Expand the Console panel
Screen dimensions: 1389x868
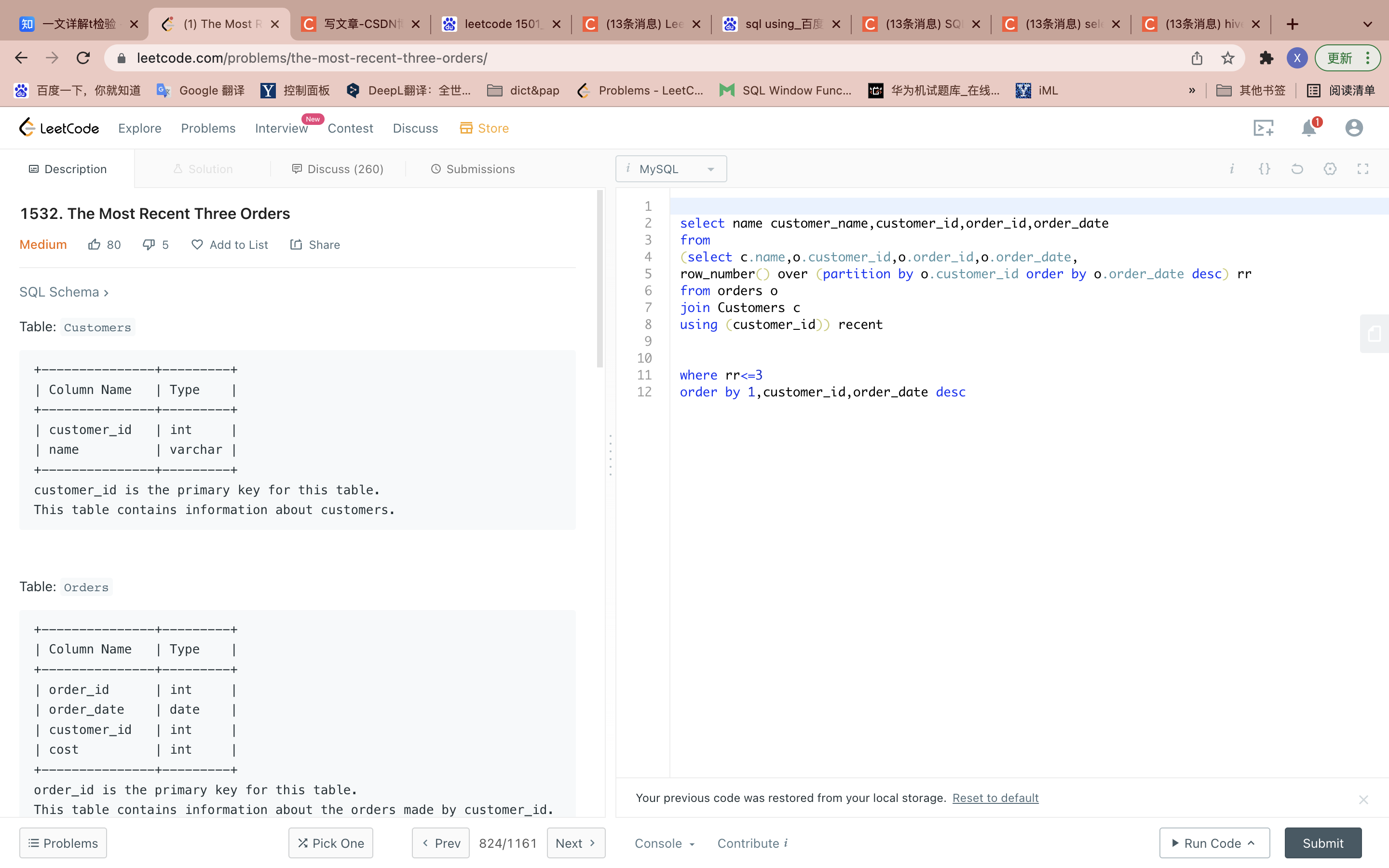pos(664,843)
